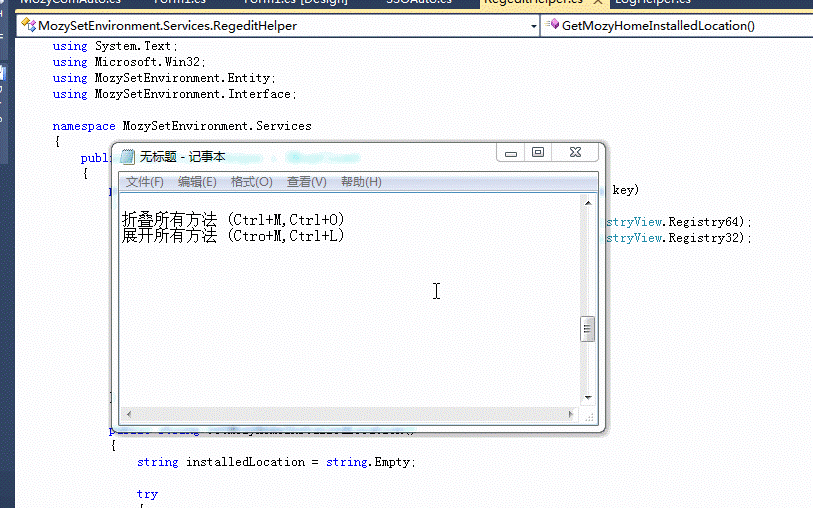Click Notepad vertical scrollbar down arrow
The width and height of the screenshot is (813, 508).
point(588,398)
